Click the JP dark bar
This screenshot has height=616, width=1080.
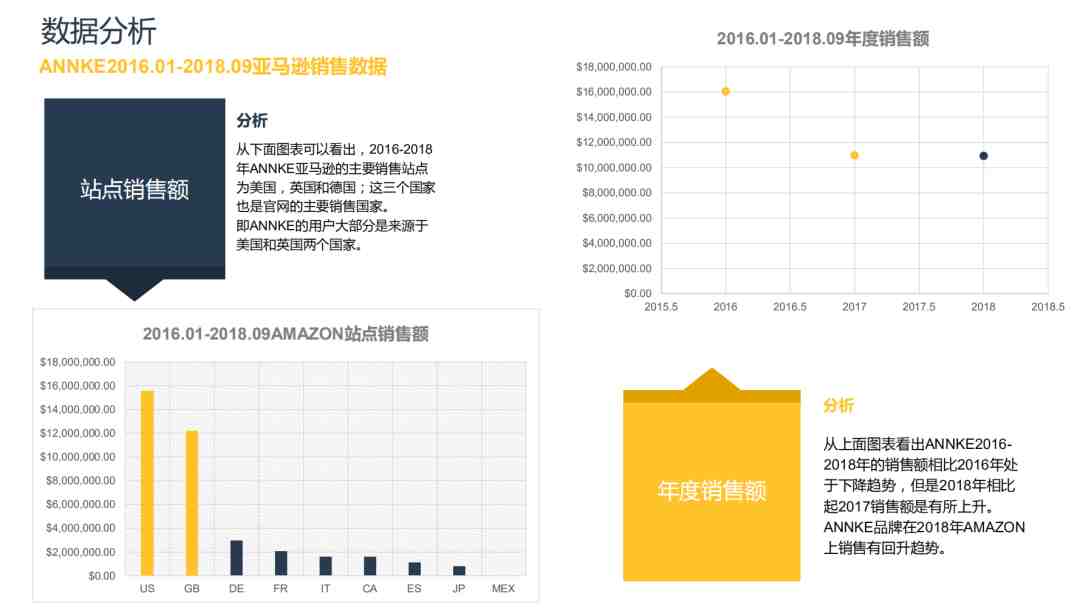(459, 571)
